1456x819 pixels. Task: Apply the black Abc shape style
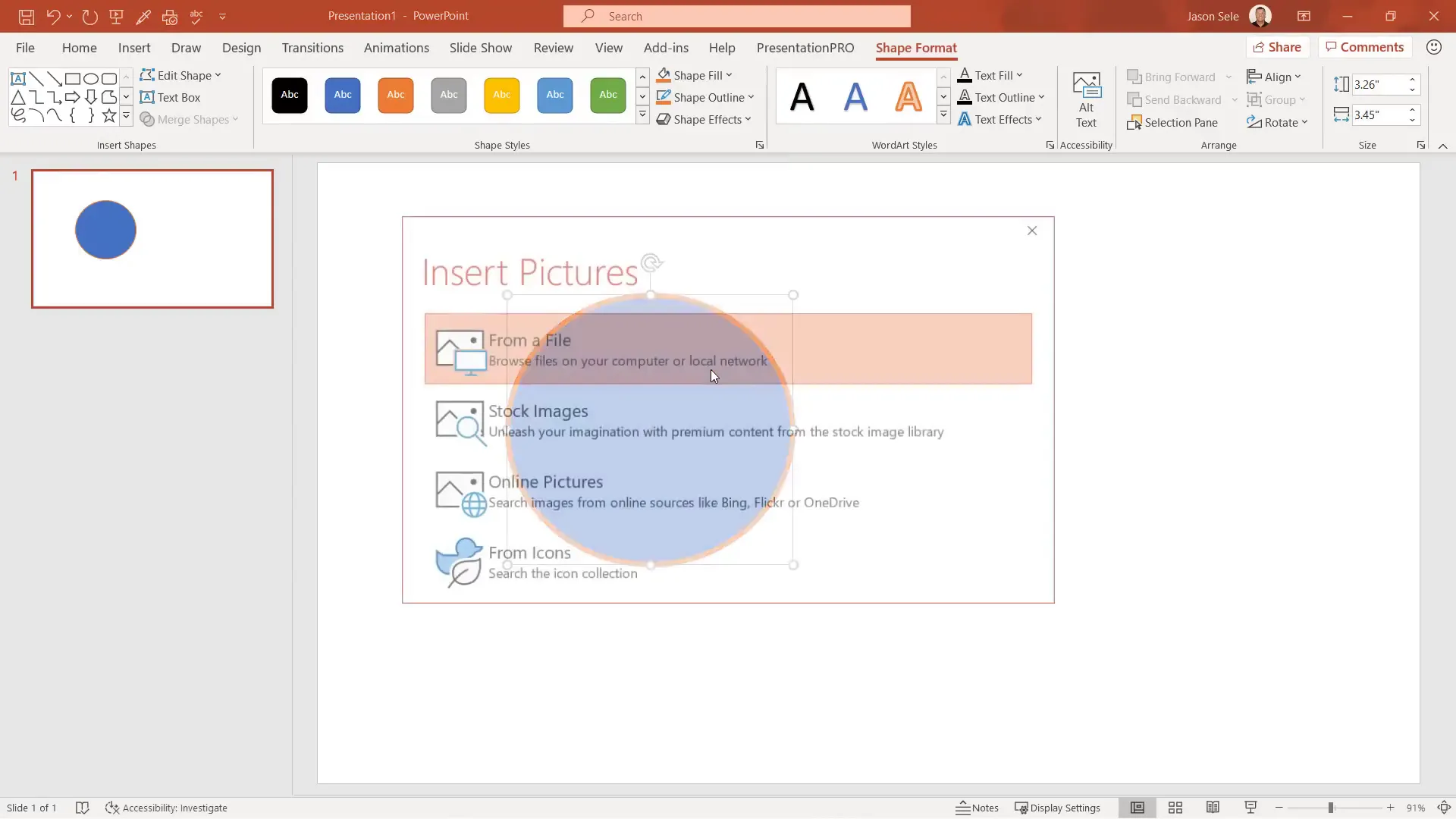290,95
